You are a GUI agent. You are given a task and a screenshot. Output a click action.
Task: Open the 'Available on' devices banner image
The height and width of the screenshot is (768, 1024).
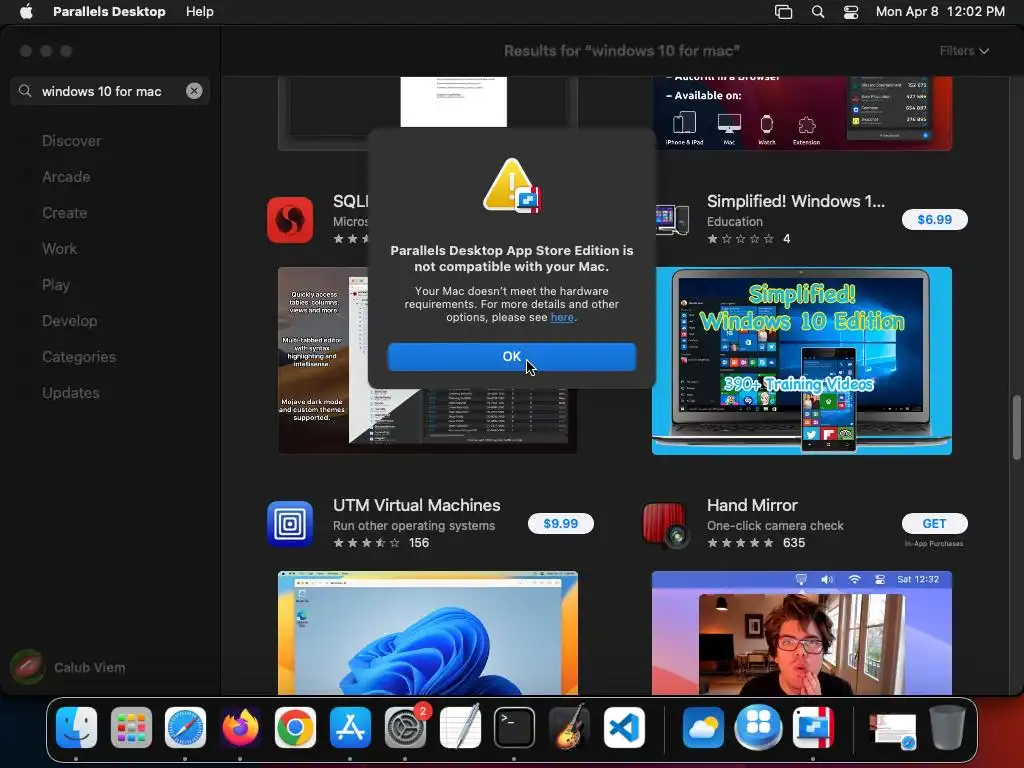pos(802,113)
